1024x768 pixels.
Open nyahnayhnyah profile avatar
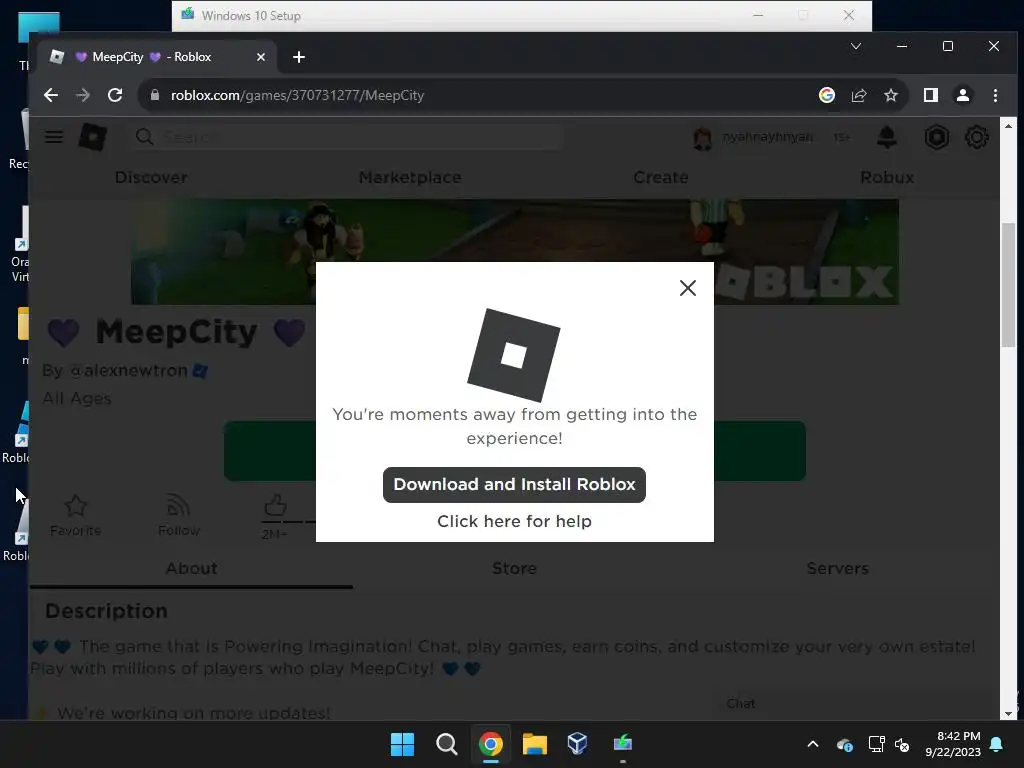tap(703, 138)
